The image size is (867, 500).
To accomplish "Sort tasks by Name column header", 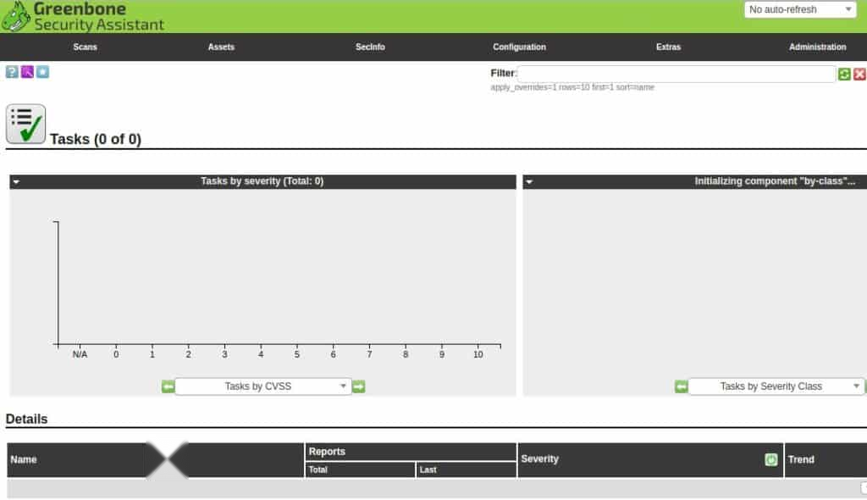I will click(23, 460).
